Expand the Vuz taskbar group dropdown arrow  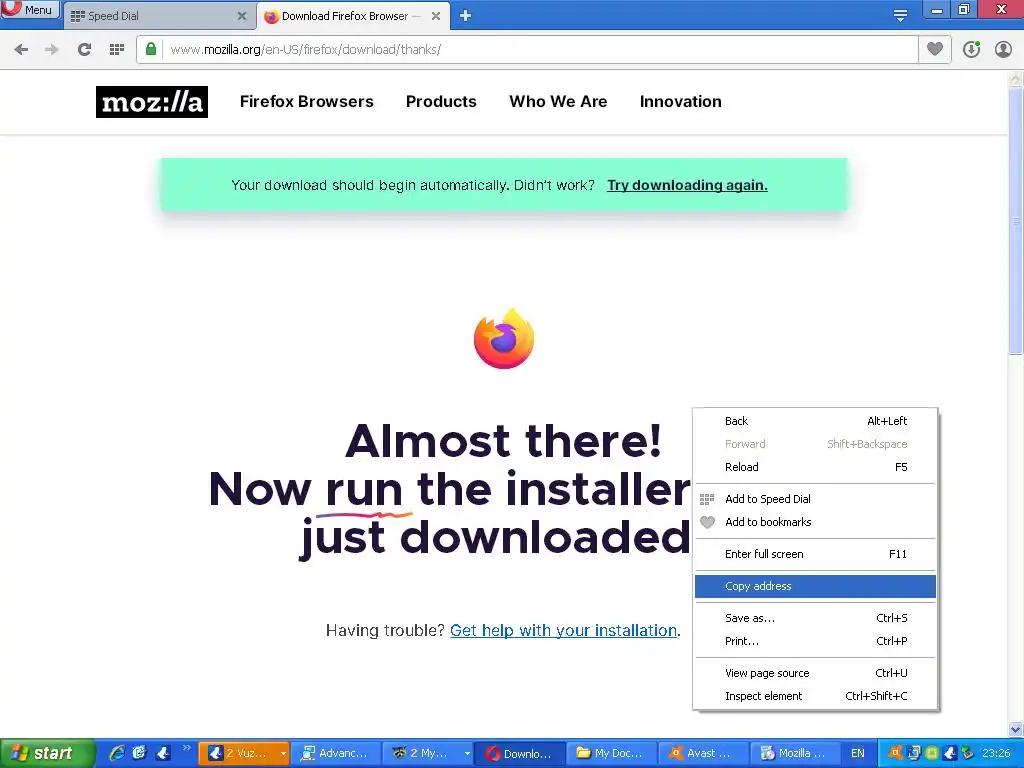point(283,753)
